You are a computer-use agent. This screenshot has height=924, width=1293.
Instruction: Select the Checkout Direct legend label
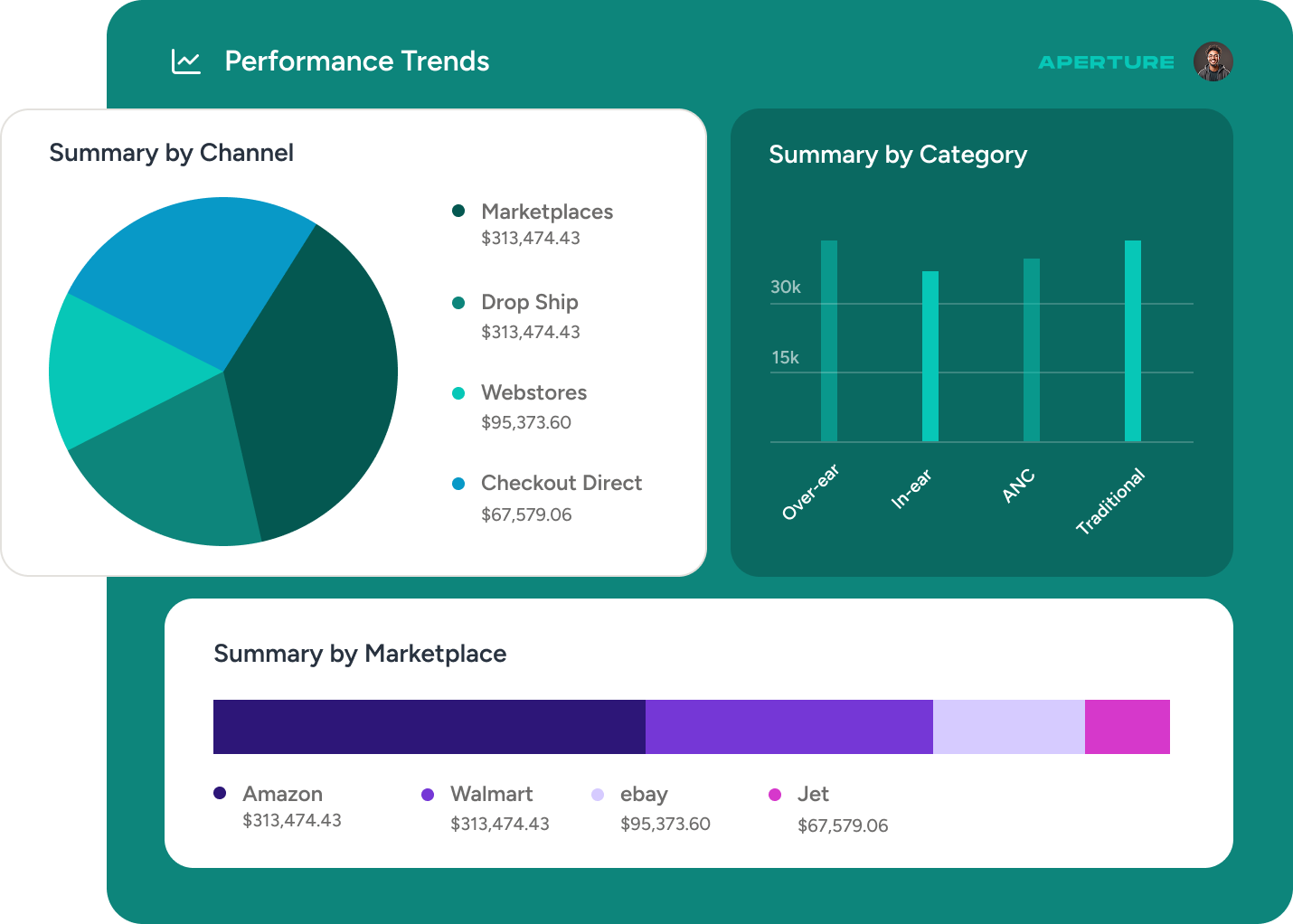click(561, 483)
